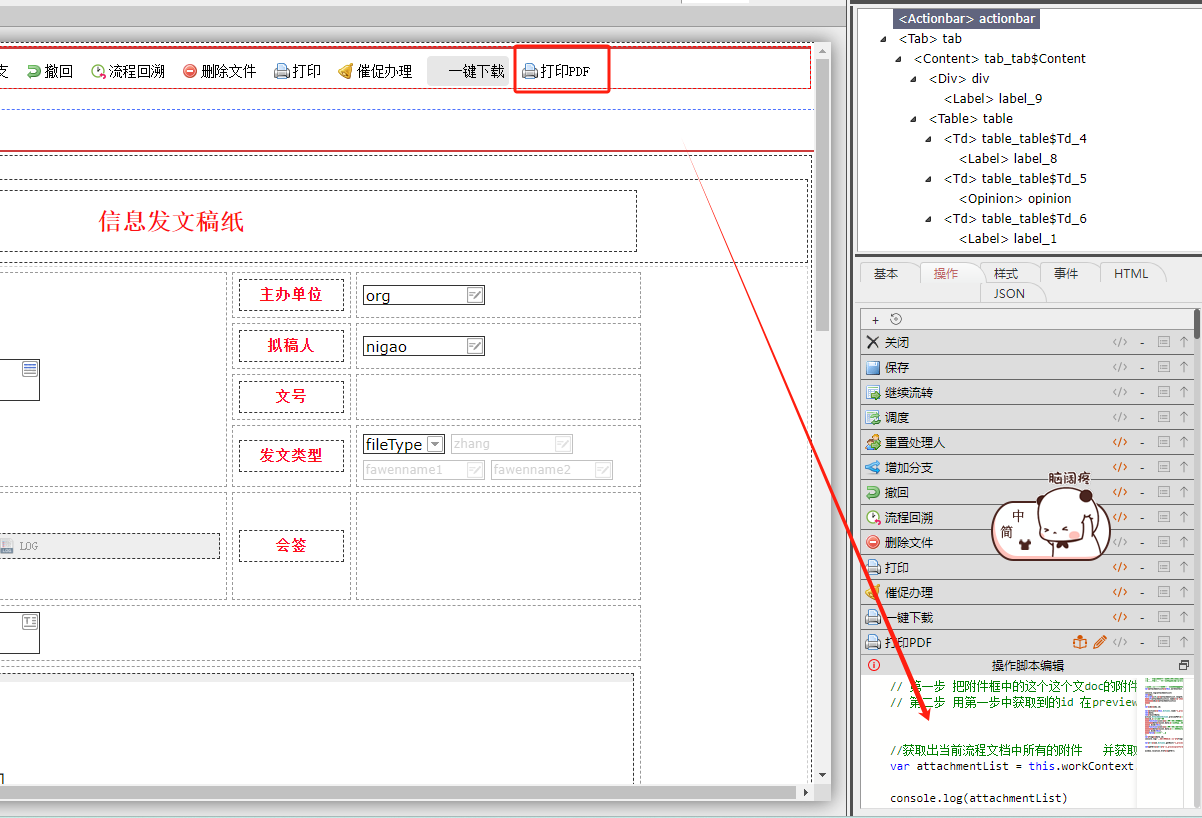The height and width of the screenshot is (818, 1202).
Task: Collapse the table_table$Td_4 tree node
Action: (x=929, y=139)
